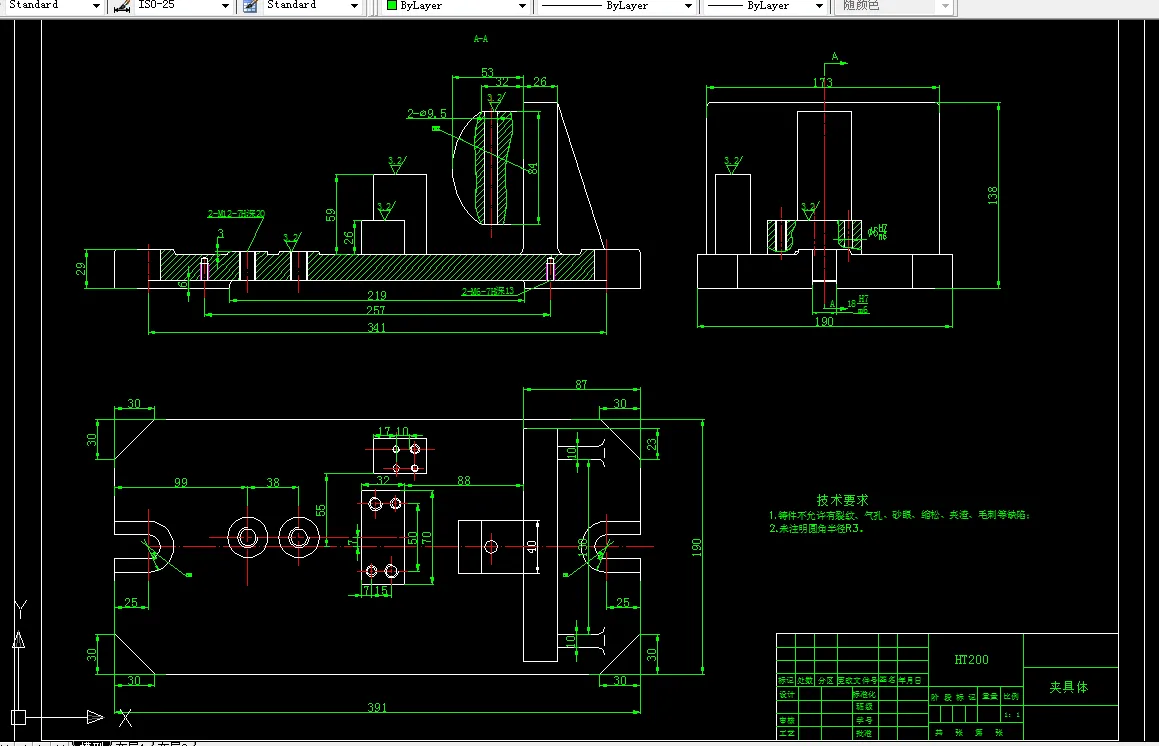Select the 341 dimension text
Image resolution: width=1159 pixels, height=746 pixels.
377,328
